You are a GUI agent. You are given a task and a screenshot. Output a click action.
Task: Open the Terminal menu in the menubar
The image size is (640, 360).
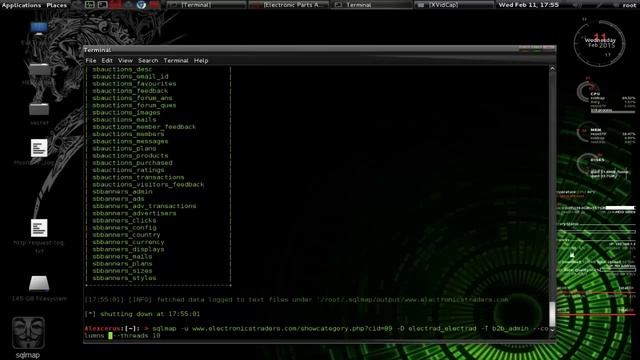pos(176,60)
